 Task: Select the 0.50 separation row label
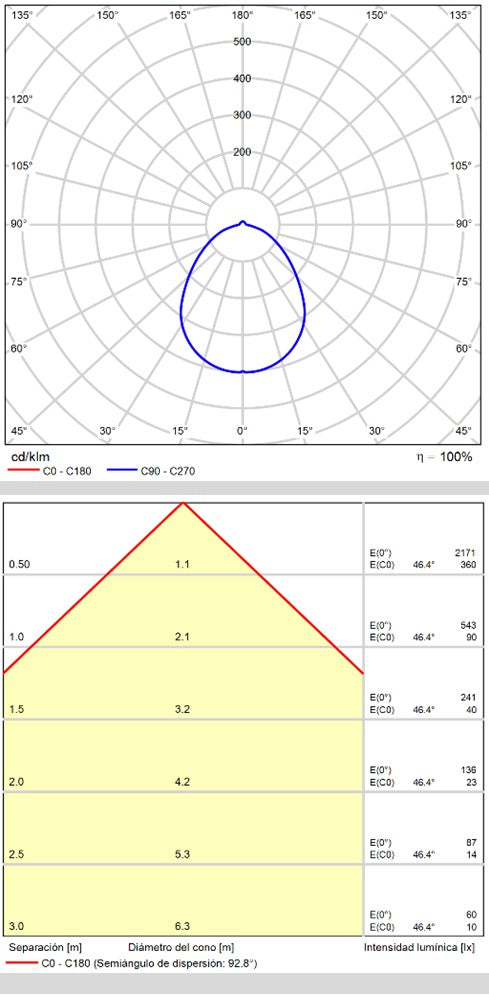coord(19,564)
